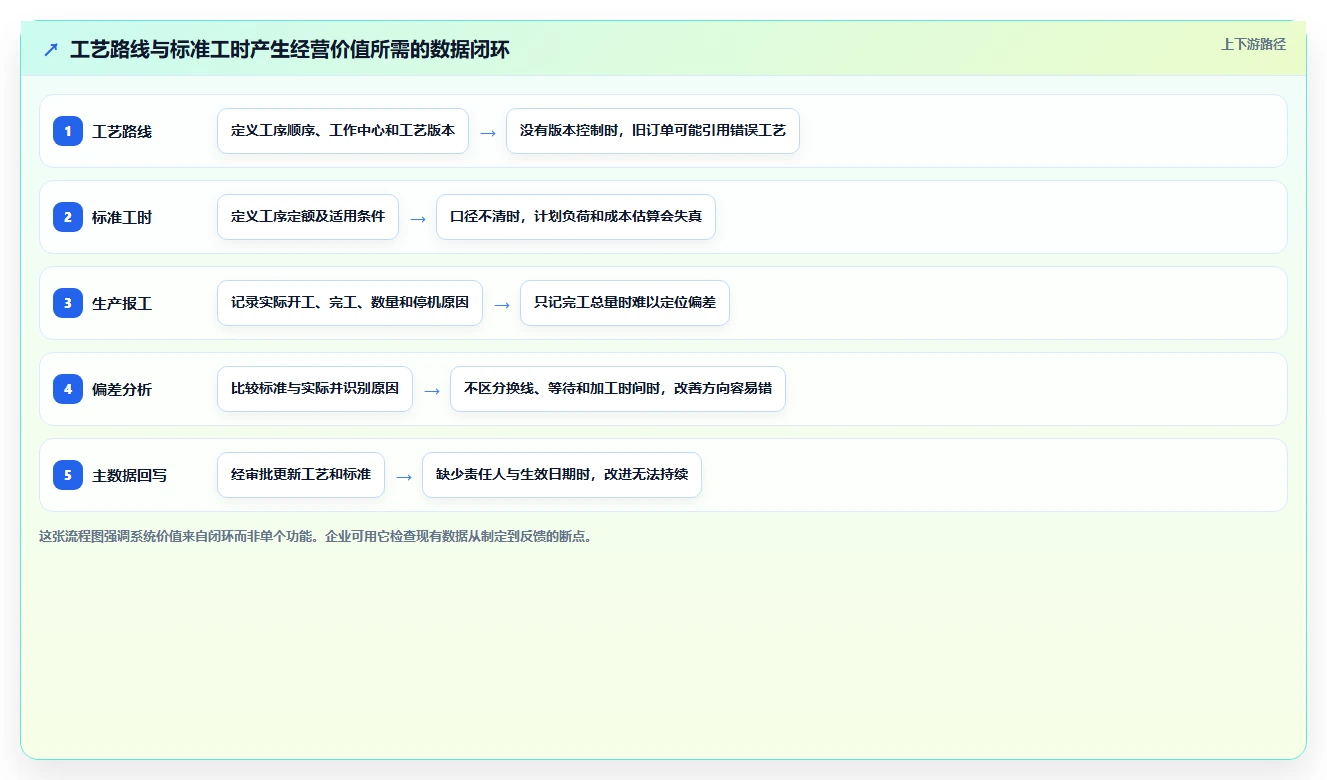
Task: Open the 没有版本控制时，旧订单可能引用错误工艺 box
Action: [x=653, y=131]
